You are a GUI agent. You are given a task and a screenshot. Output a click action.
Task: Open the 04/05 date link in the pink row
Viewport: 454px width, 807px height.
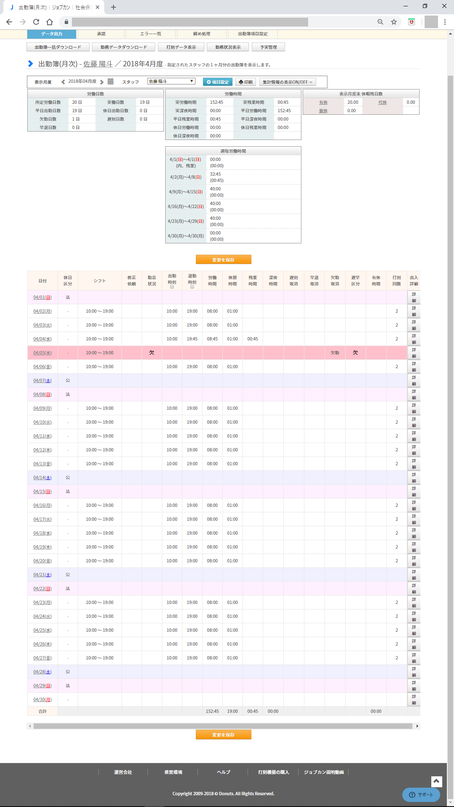(42, 353)
